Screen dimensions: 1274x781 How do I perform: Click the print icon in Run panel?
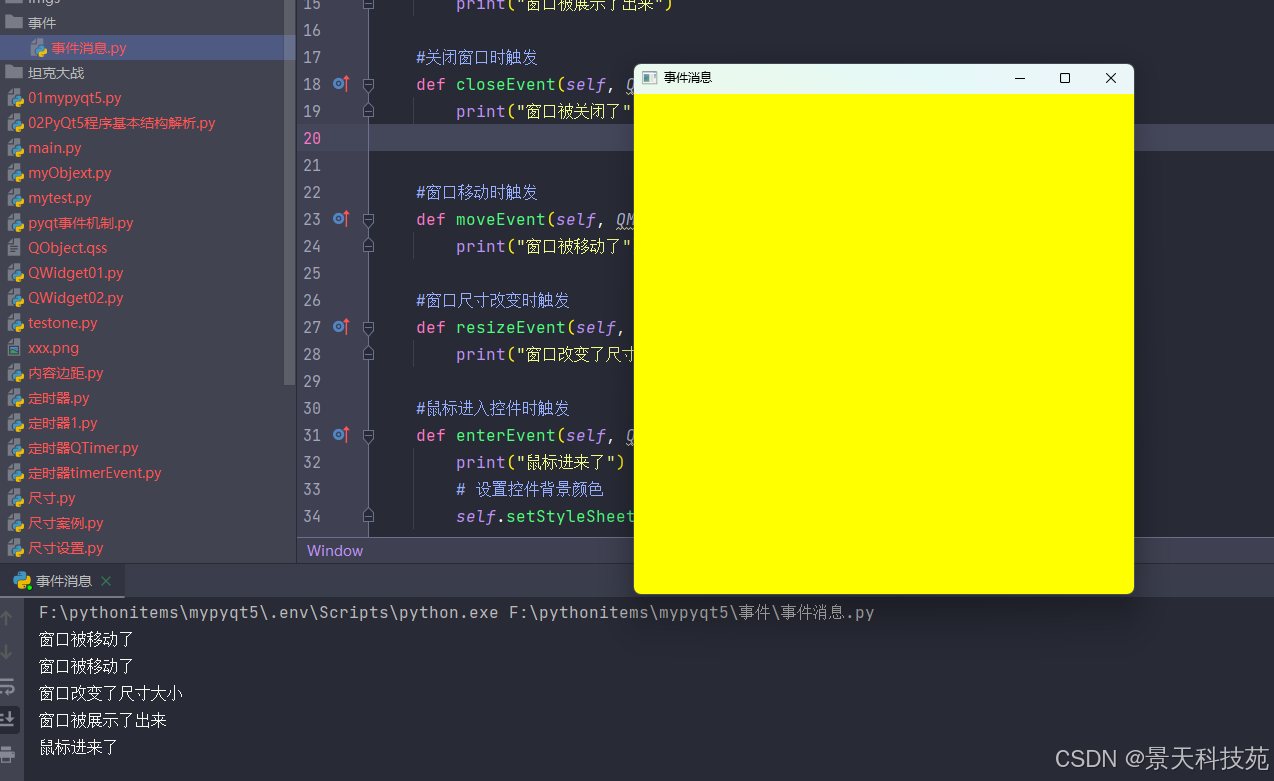click(x=8, y=753)
